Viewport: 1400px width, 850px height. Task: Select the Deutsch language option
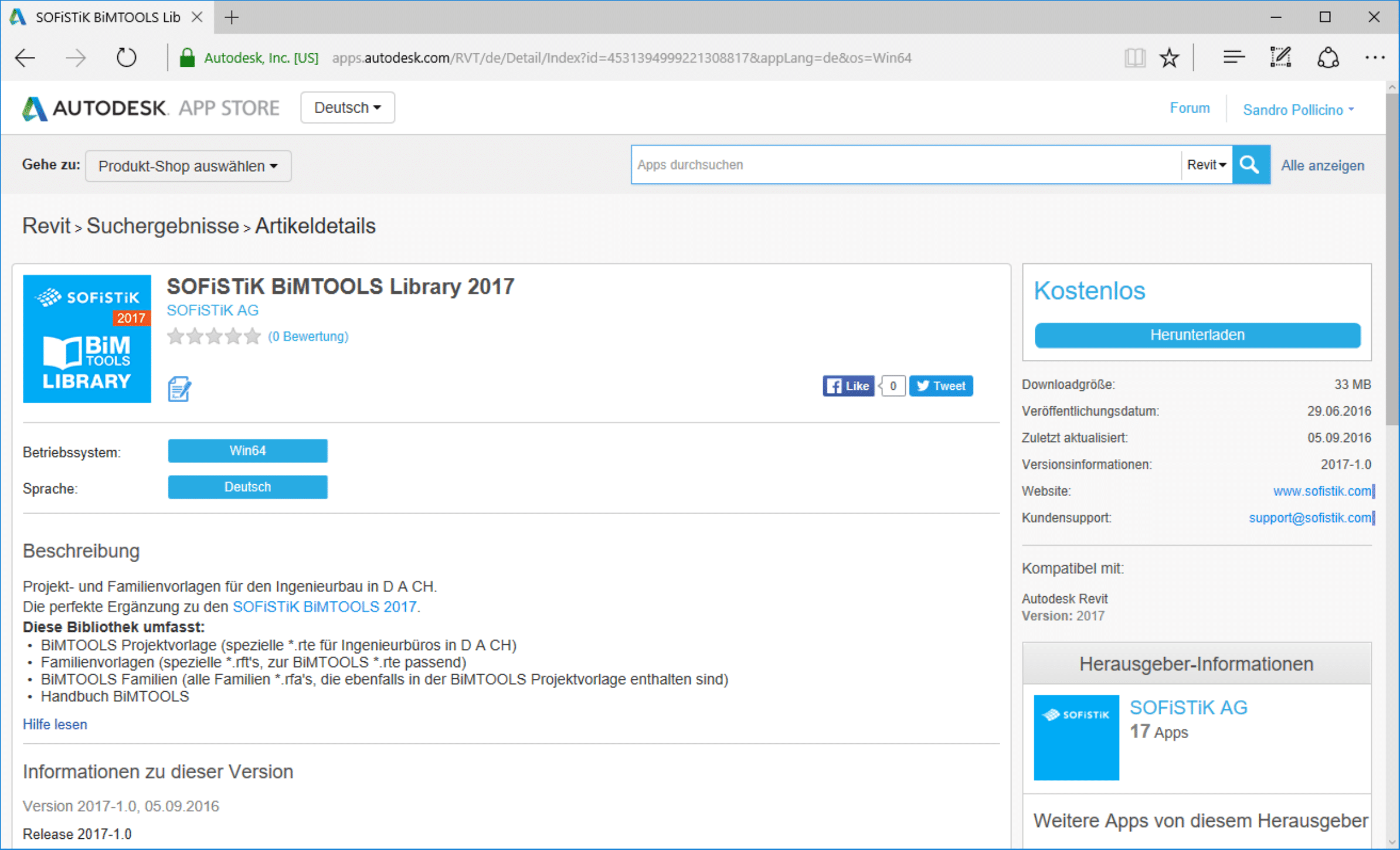pyautogui.click(x=247, y=487)
